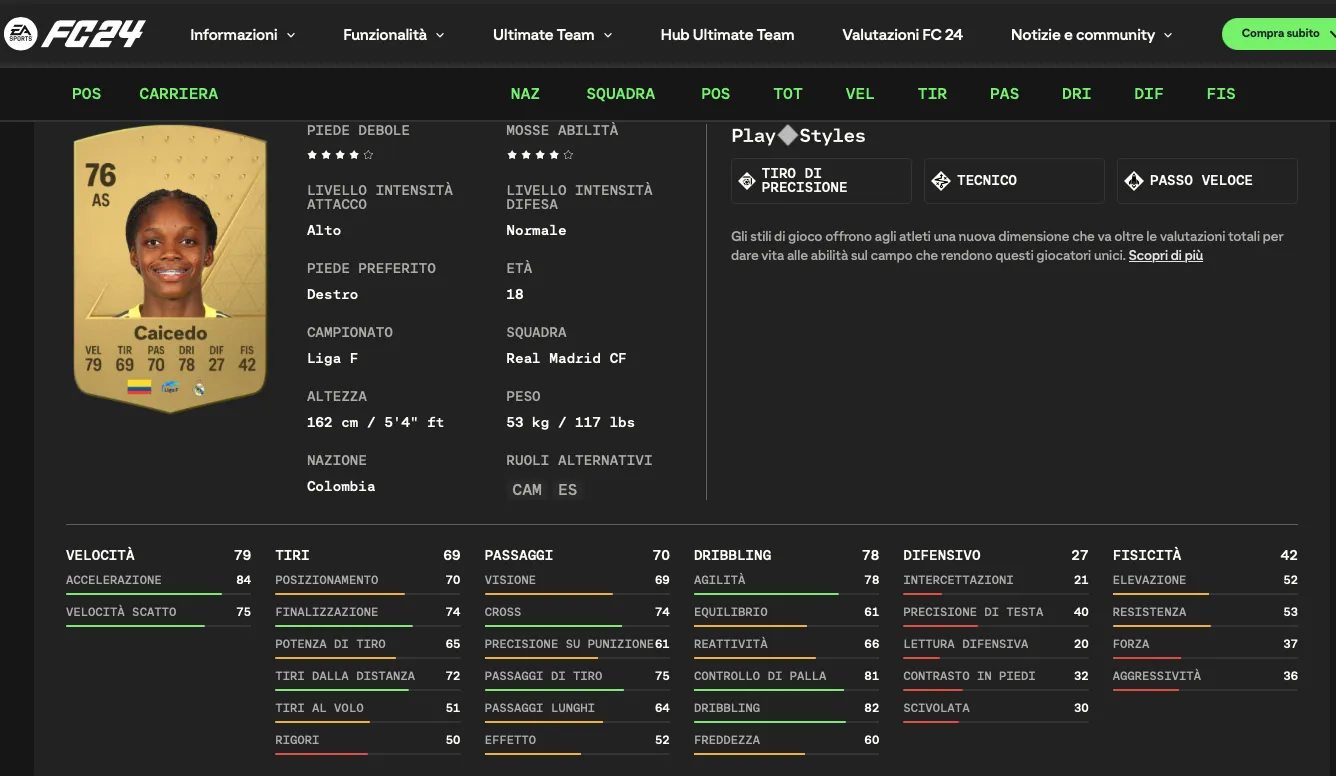Follow the Scopri di più link
The width and height of the screenshot is (1336, 776).
1165,256
